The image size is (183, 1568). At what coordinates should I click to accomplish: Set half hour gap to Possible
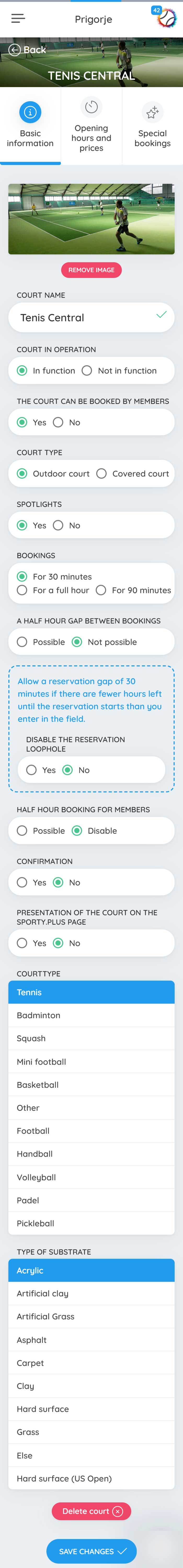click(x=22, y=642)
